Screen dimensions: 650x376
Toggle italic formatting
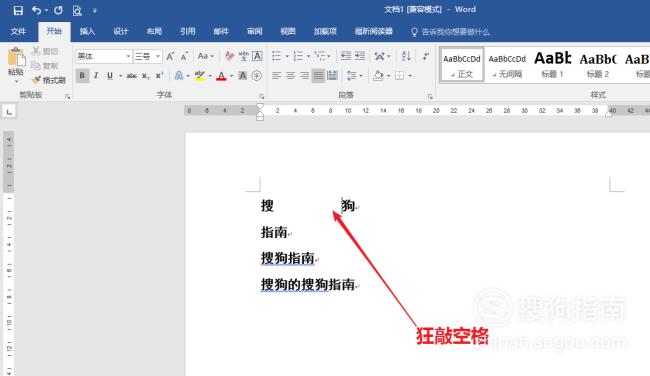96,75
